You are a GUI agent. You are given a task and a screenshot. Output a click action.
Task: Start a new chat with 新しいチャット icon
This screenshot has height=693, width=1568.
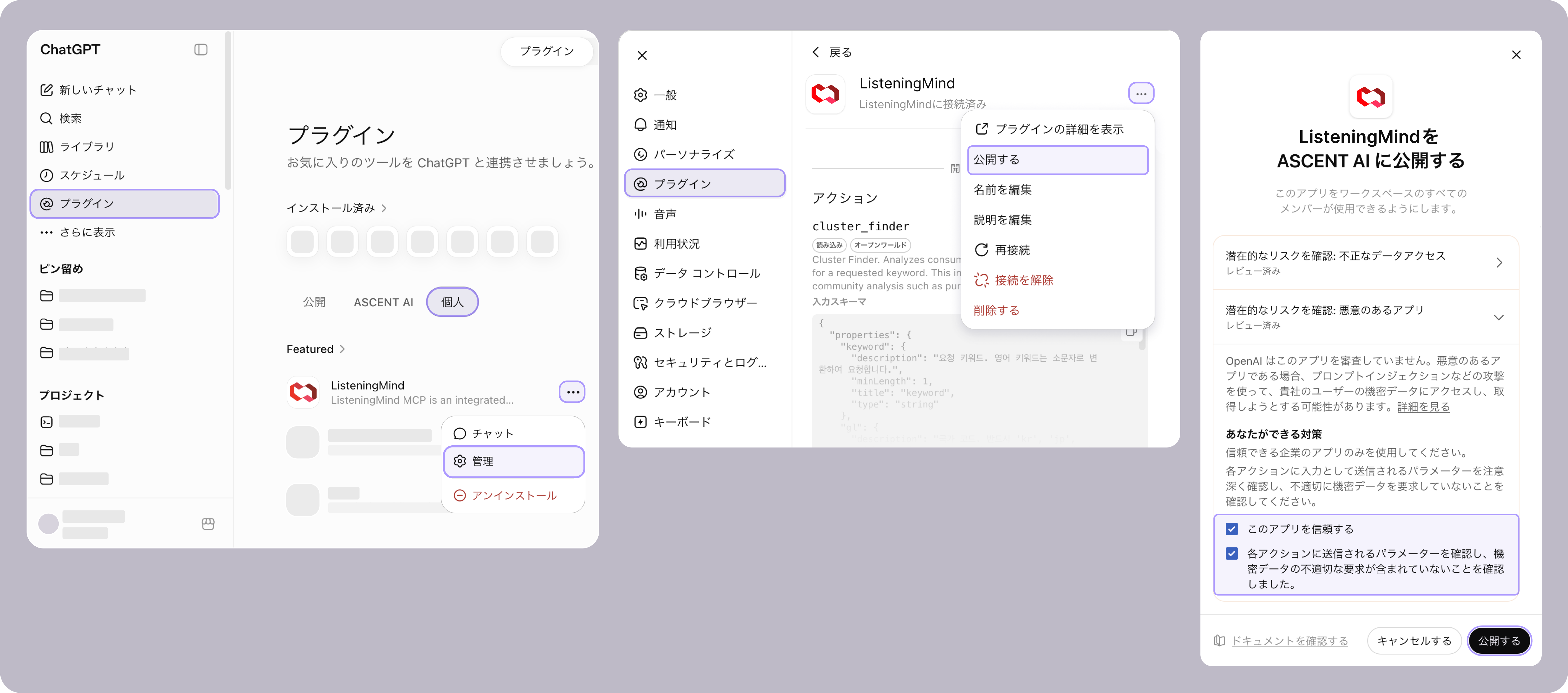pos(46,90)
